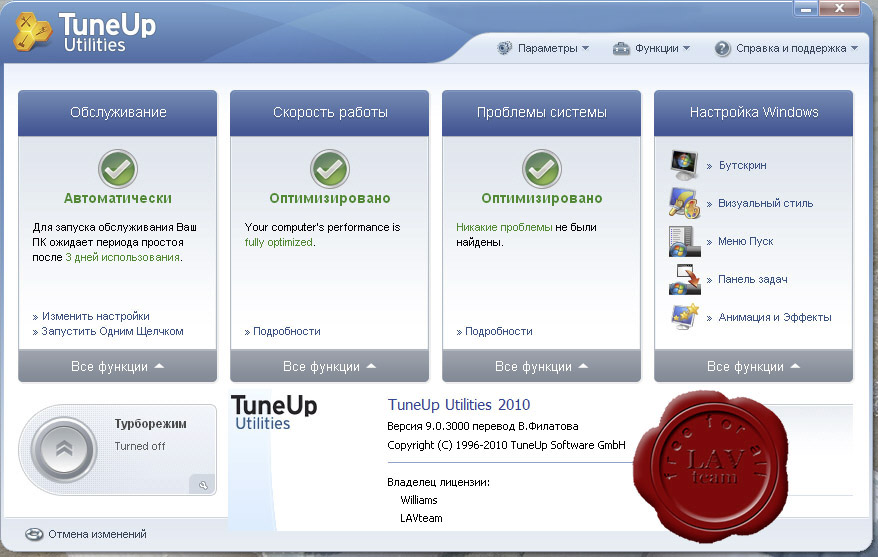Click the Никакие проблемы green link
The image size is (878, 557).
(504, 227)
